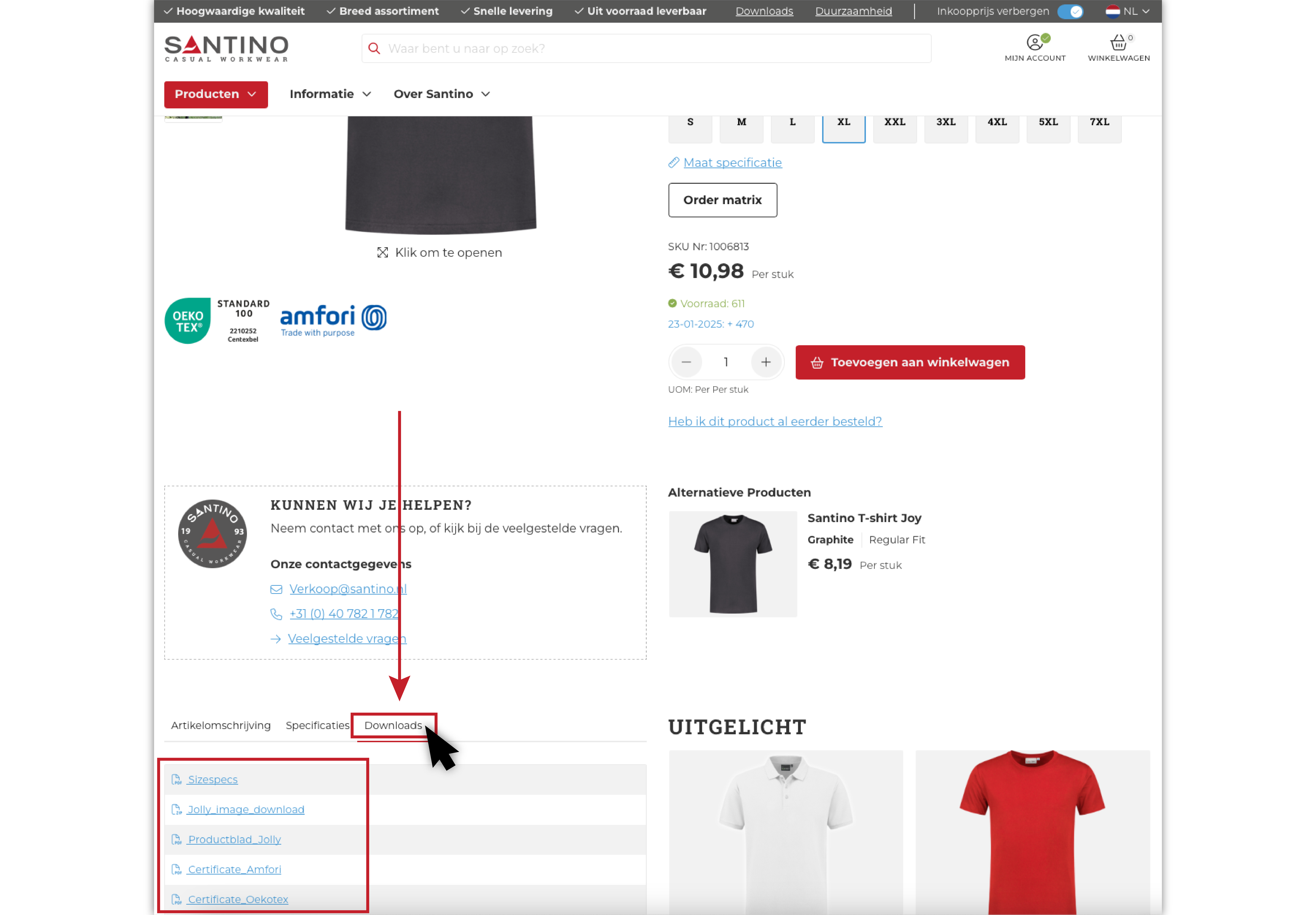
Task: Download the Jolly_image_download file
Action: pyautogui.click(x=246, y=810)
